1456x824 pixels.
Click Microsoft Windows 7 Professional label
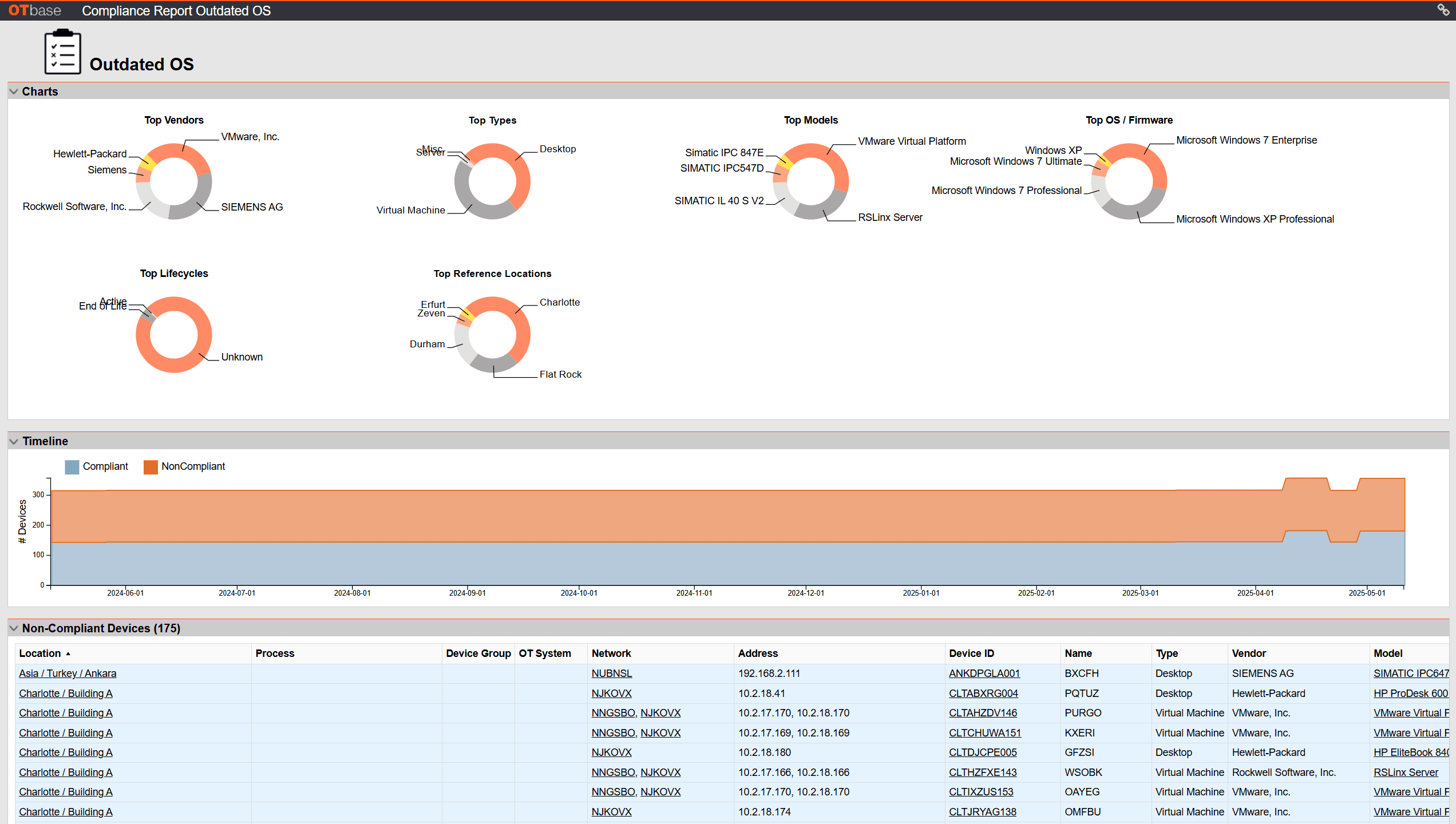click(x=1006, y=191)
